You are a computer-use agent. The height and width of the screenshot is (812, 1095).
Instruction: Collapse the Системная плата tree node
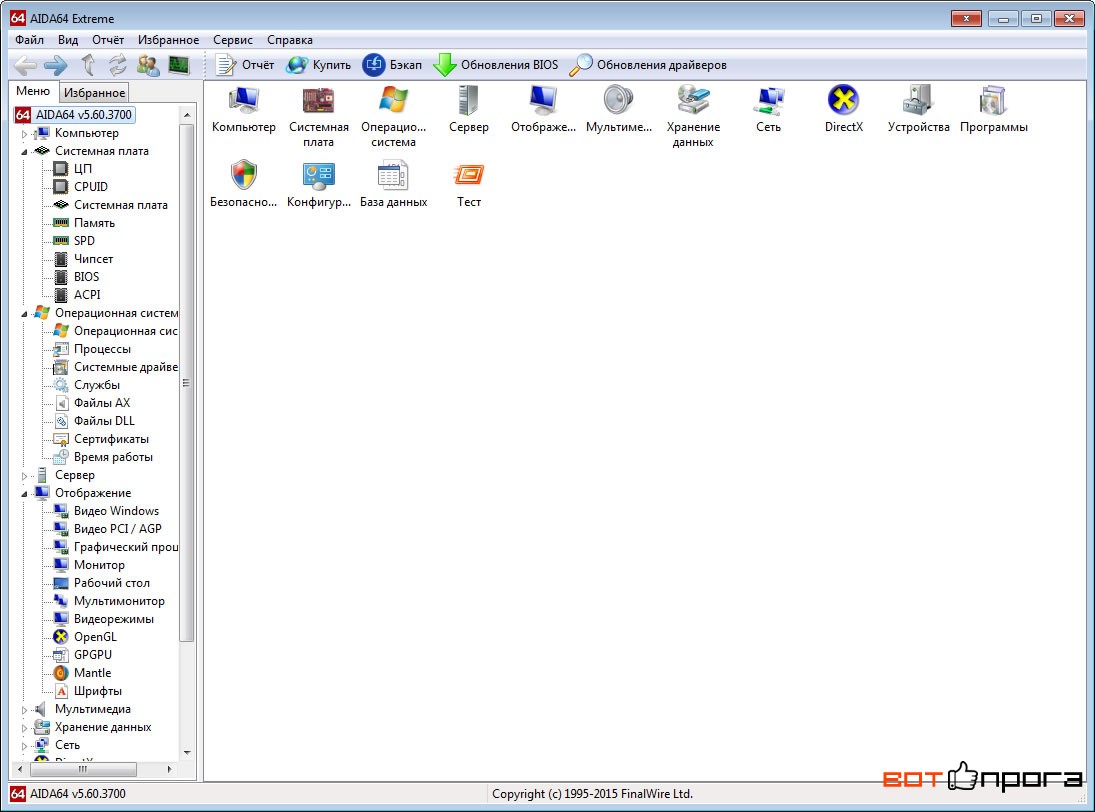coord(24,152)
